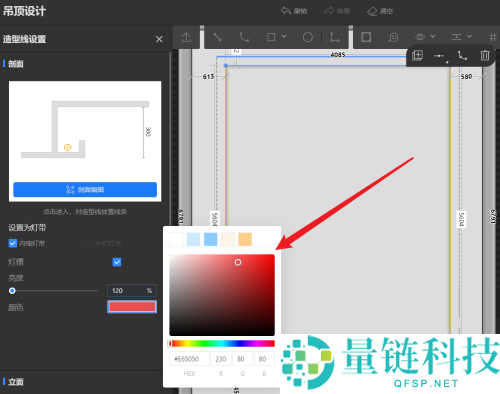Open the eye visibility dropdown arrow
This screenshot has width=500, height=394.
pos(433,36)
